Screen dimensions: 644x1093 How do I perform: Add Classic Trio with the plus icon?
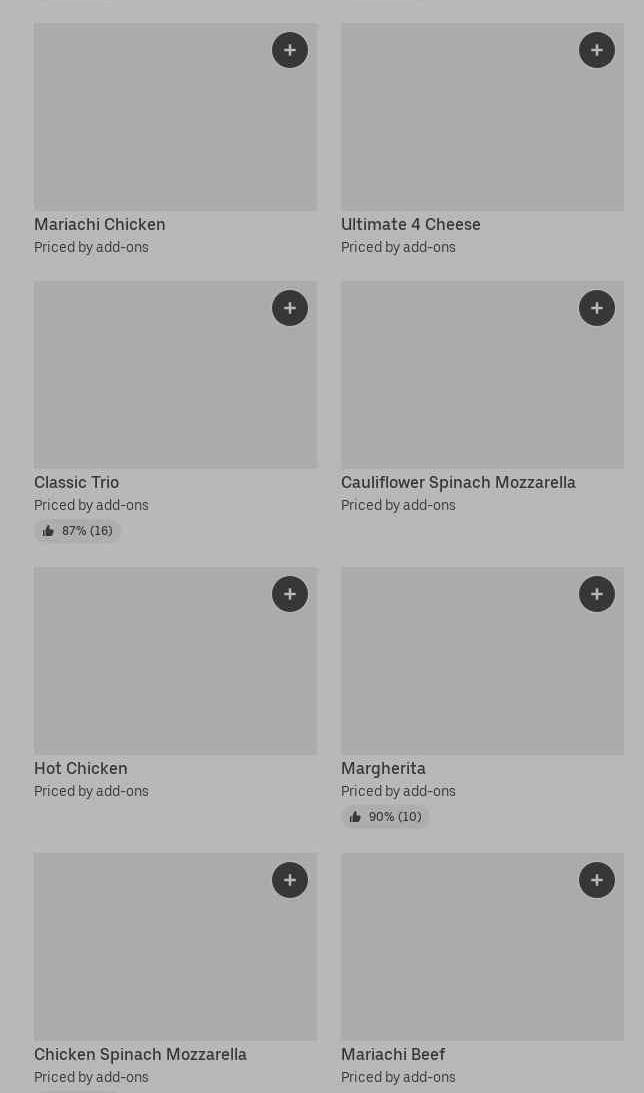pos(290,308)
